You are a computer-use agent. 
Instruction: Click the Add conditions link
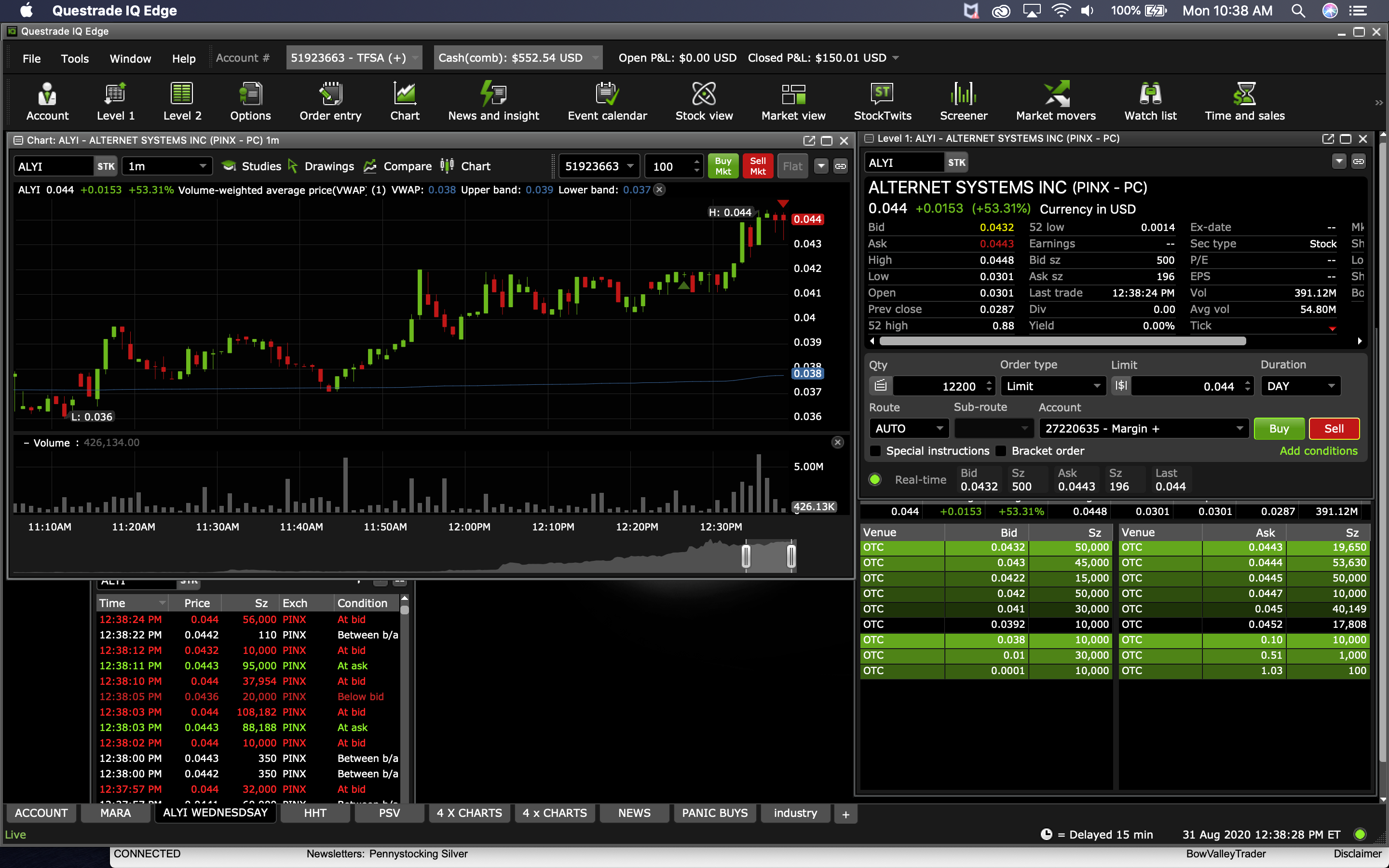[x=1318, y=451]
